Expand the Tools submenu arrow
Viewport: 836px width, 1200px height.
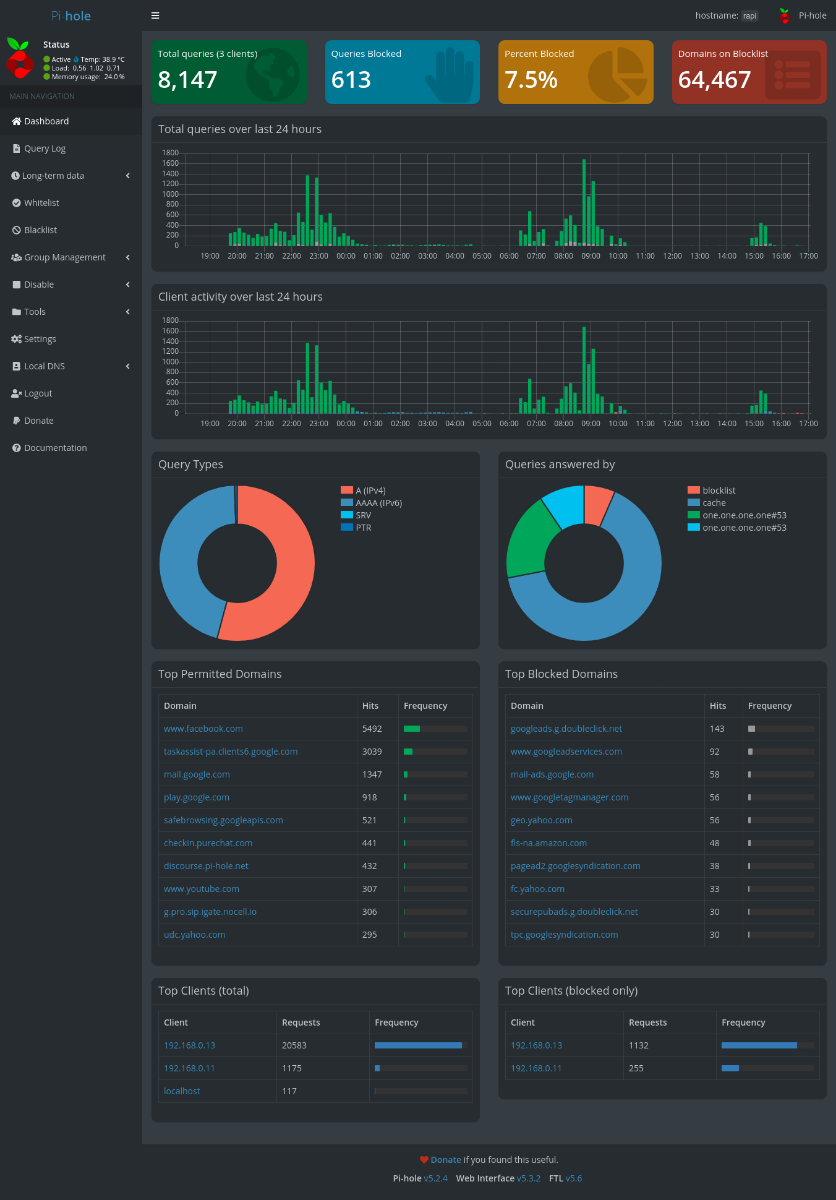pyautogui.click(x=128, y=312)
